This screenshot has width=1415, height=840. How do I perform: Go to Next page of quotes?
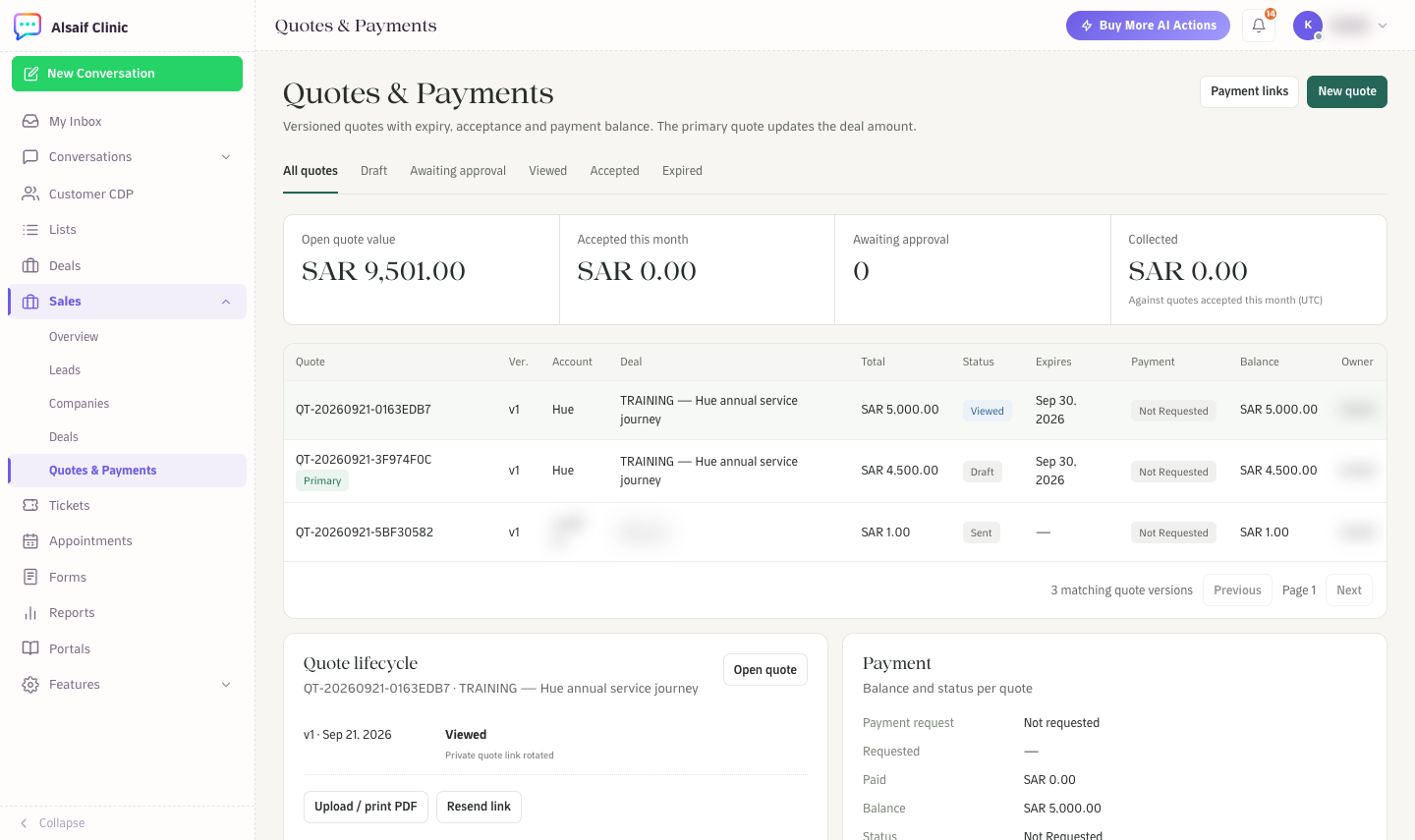tap(1349, 590)
